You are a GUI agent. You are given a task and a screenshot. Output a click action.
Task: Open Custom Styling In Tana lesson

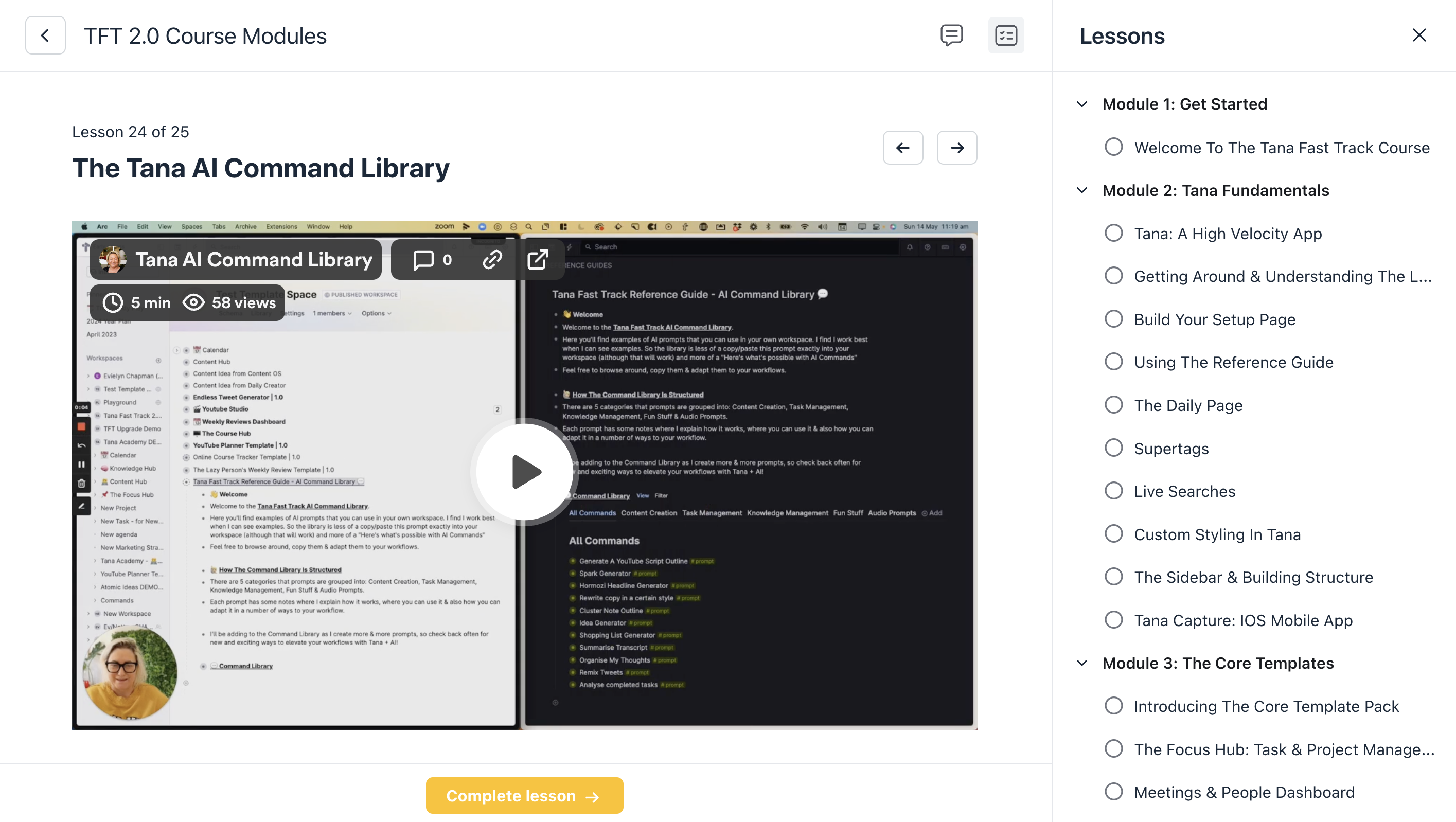(x=1217, y=534)
